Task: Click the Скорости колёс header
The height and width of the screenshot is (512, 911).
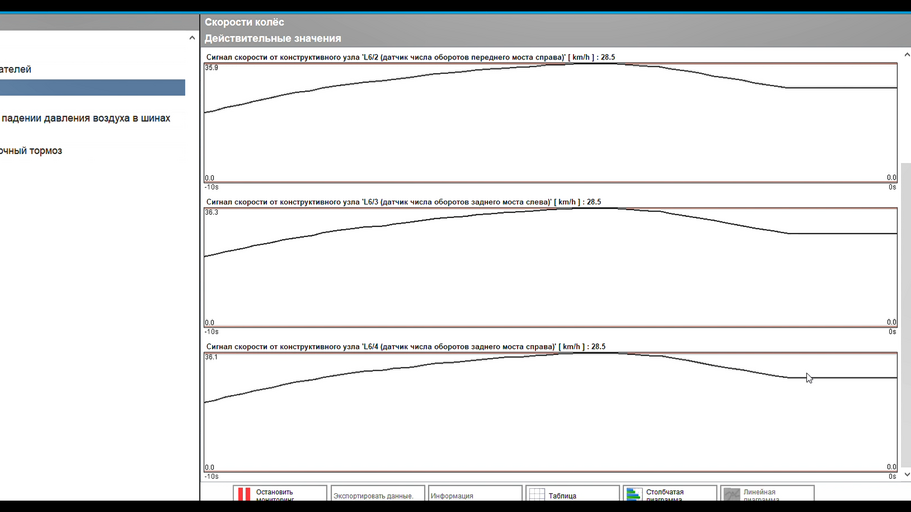Action: tap(244, 22)
